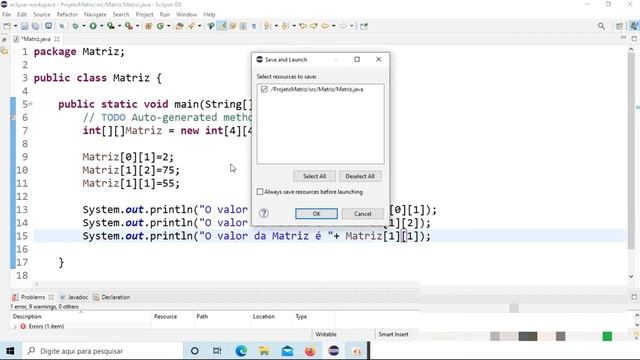The height and width of the screenshot is (360, 640).
Task: Click the Package Explorer sidebar icon
Action: [4, 51]
